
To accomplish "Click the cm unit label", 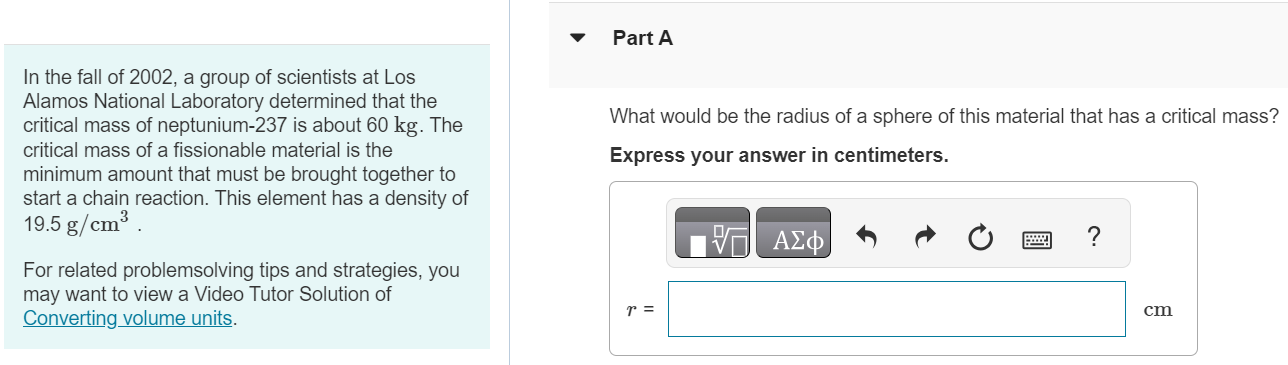I will pos(1158,310).
